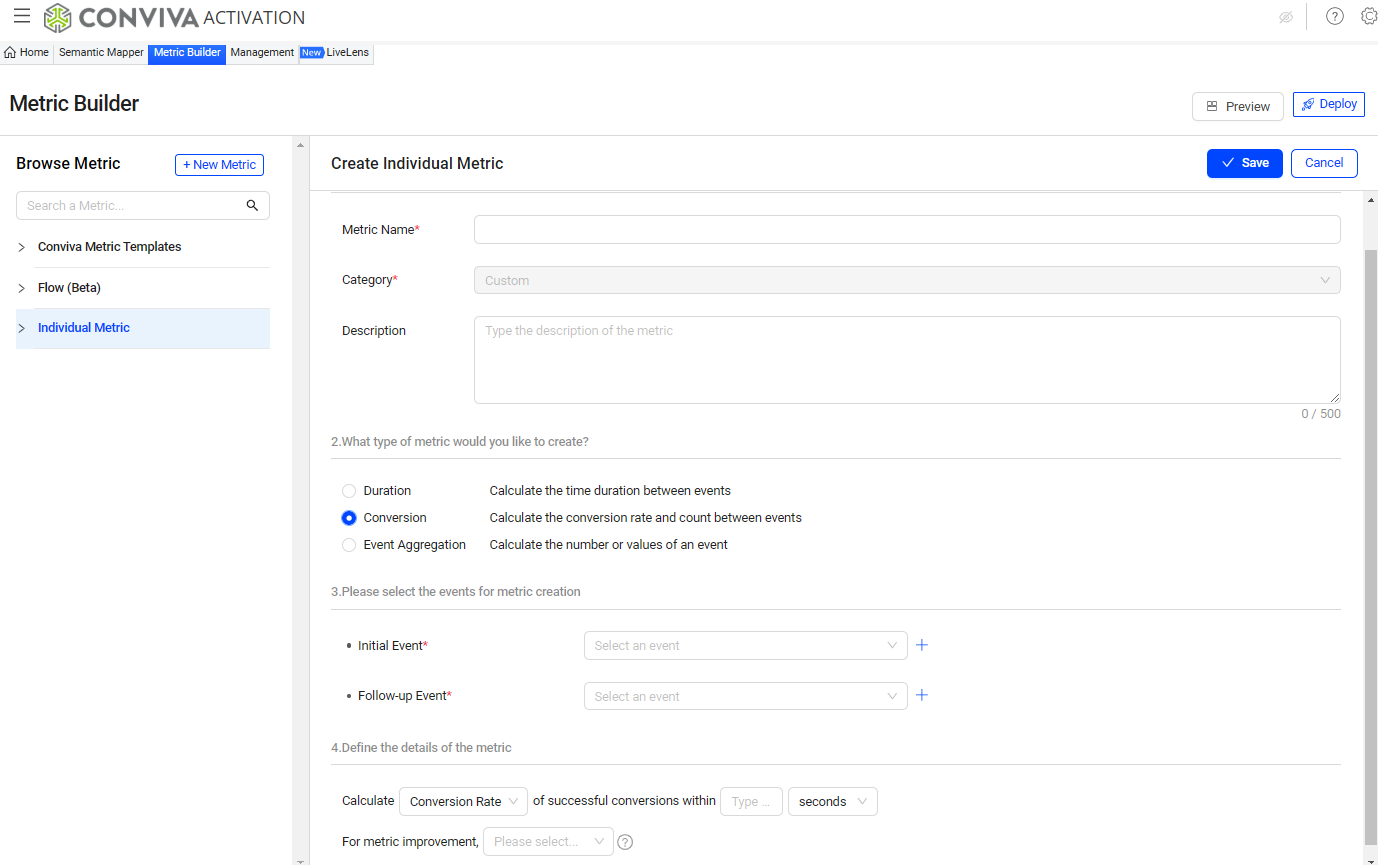The image size is (1378, 865).
Task: Click the Save button
Action: [1244, 163]
